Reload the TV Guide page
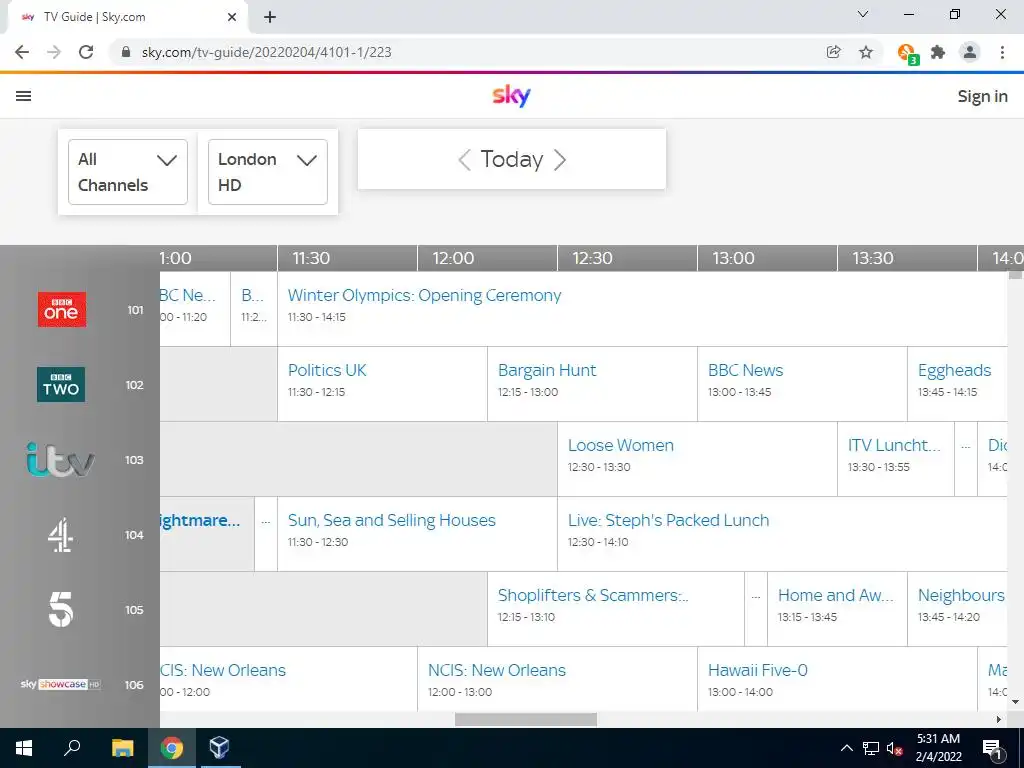 pyautogui.click(x=86, y=52)
